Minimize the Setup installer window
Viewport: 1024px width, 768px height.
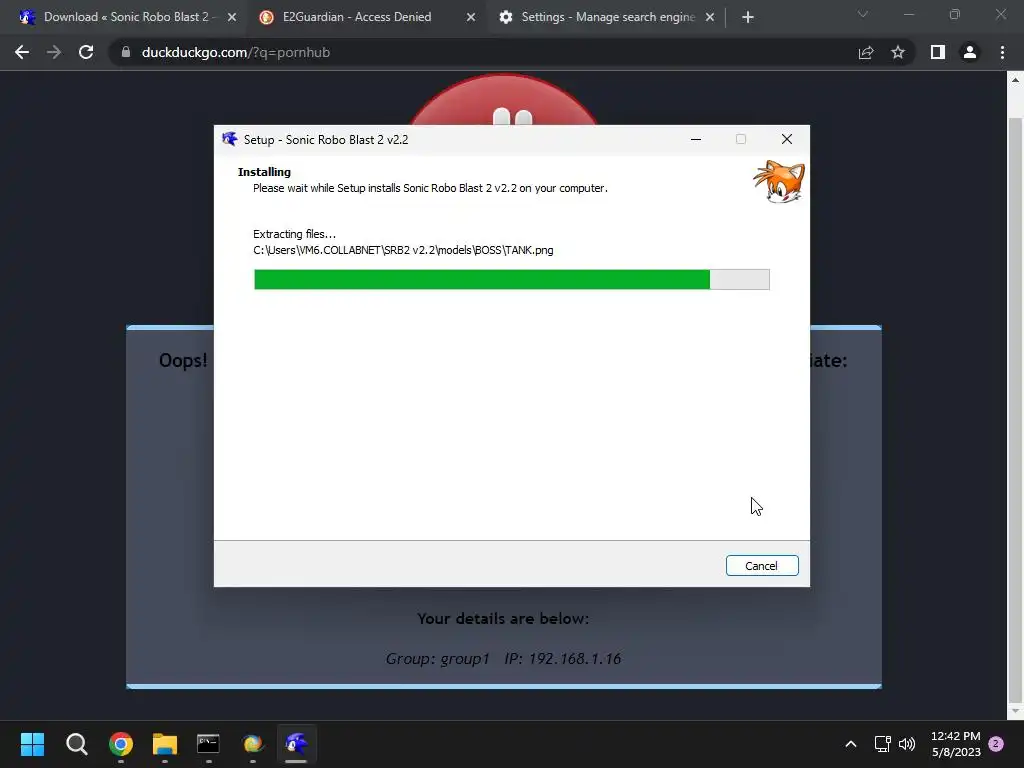pyautogui.click(x=696, y=139)
